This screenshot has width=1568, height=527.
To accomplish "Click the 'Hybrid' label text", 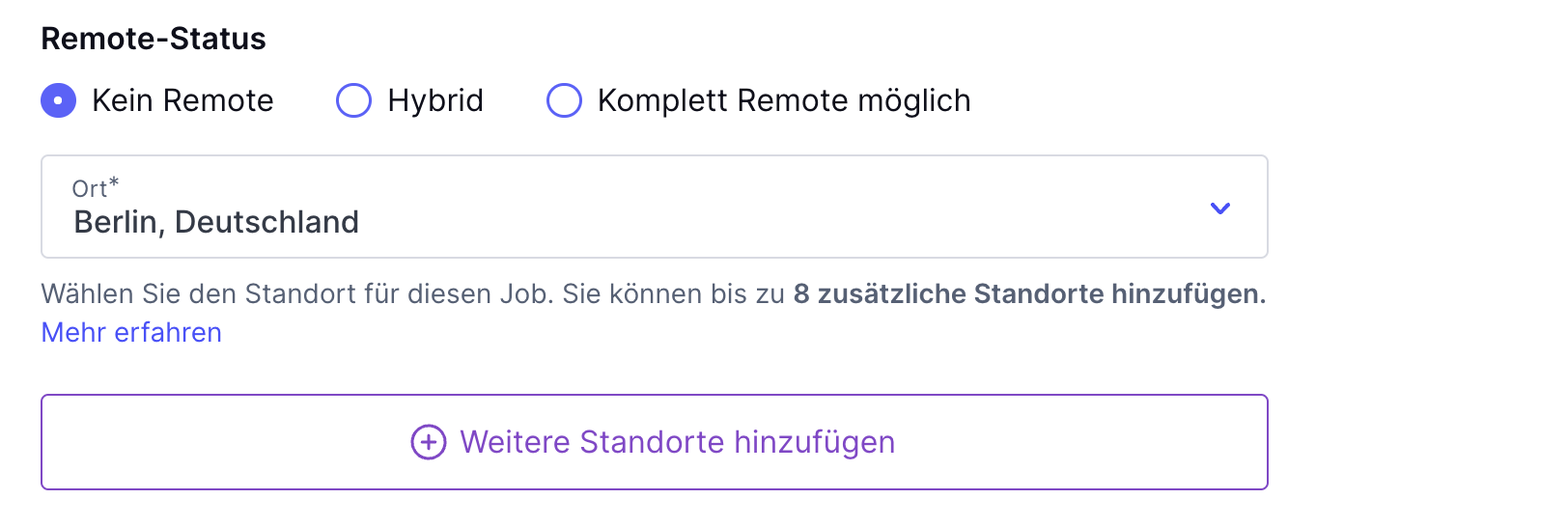I will pyautogui.click(x=435, y=100).
